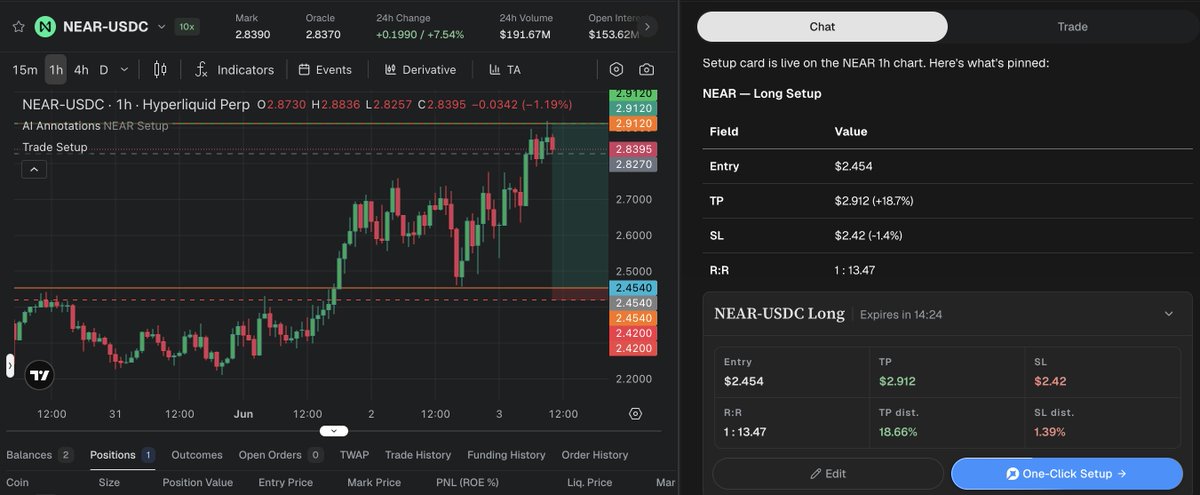Collapse the chart legend with up chevron
The image size is (1200, 495).
pyautogui.click(x=34, y=170)
